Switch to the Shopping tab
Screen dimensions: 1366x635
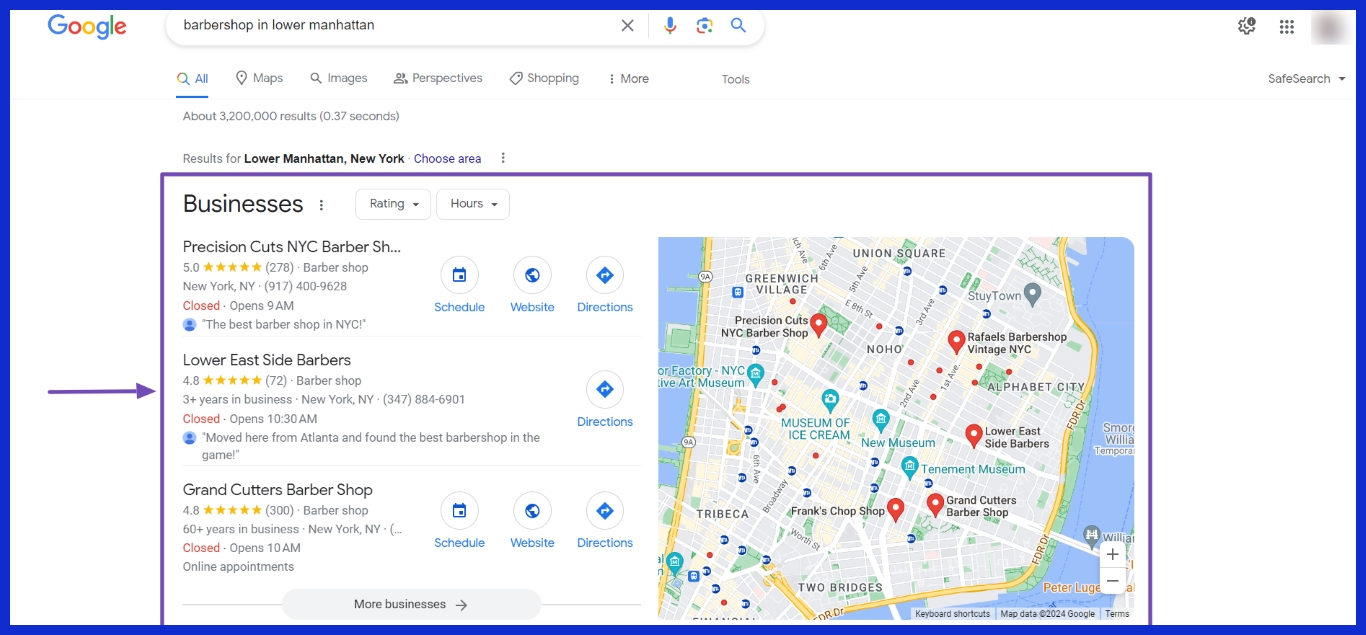click(x=544, y=78)
